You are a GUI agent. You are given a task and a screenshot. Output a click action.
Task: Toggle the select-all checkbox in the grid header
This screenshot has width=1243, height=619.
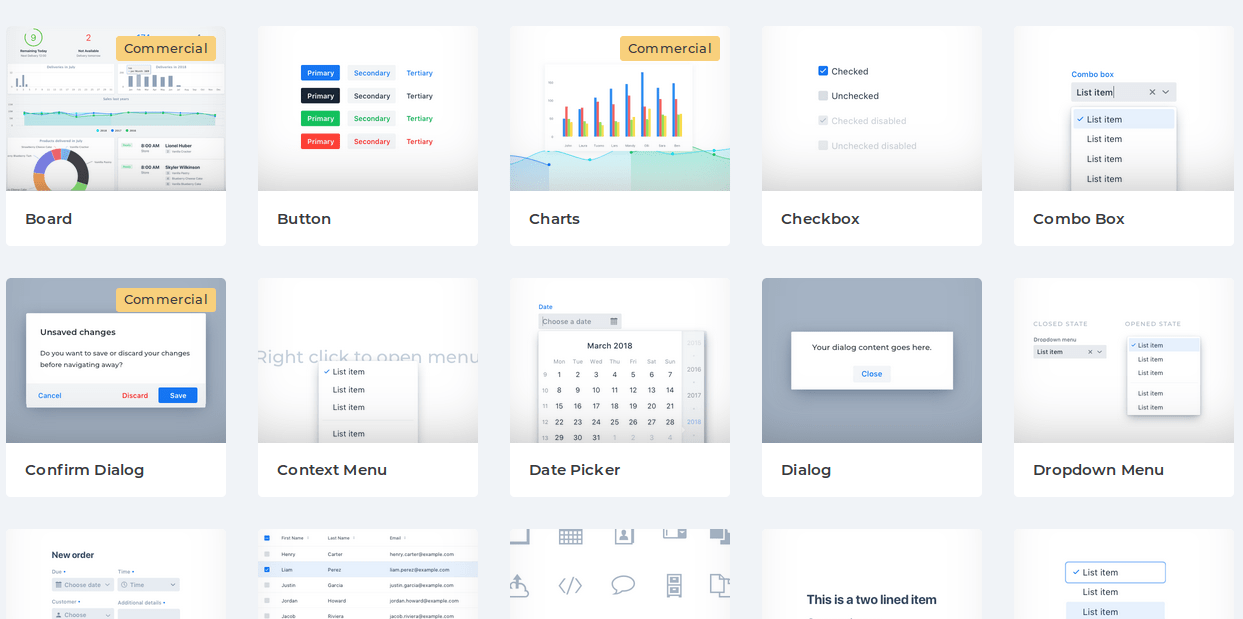(266, 536)
